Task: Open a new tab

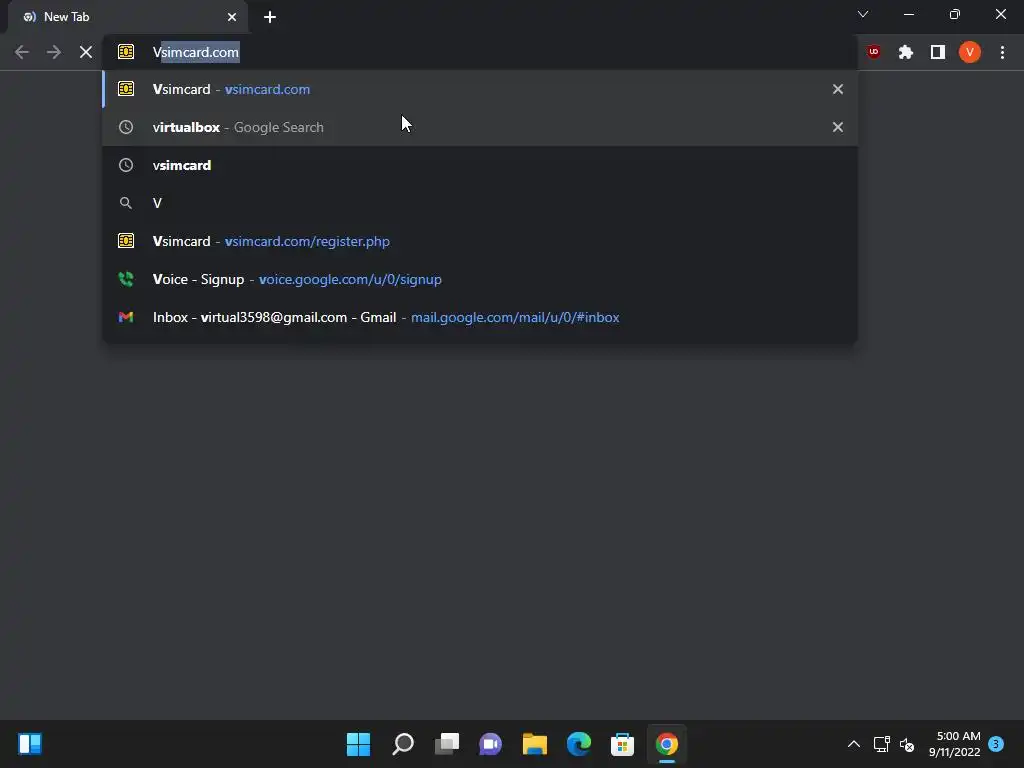Action: click(270, 17)
